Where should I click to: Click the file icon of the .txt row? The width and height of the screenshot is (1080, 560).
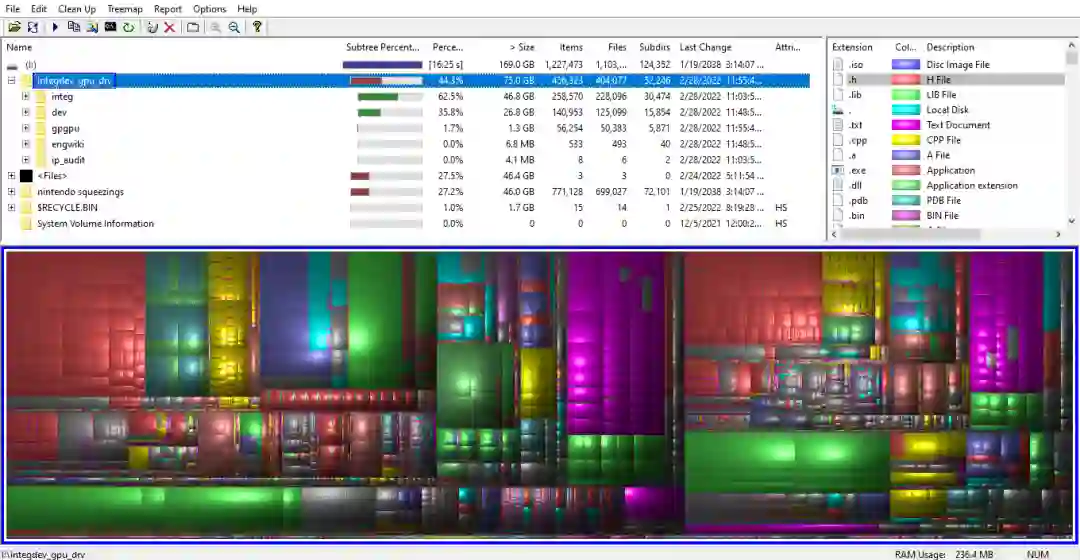[838, 125]
